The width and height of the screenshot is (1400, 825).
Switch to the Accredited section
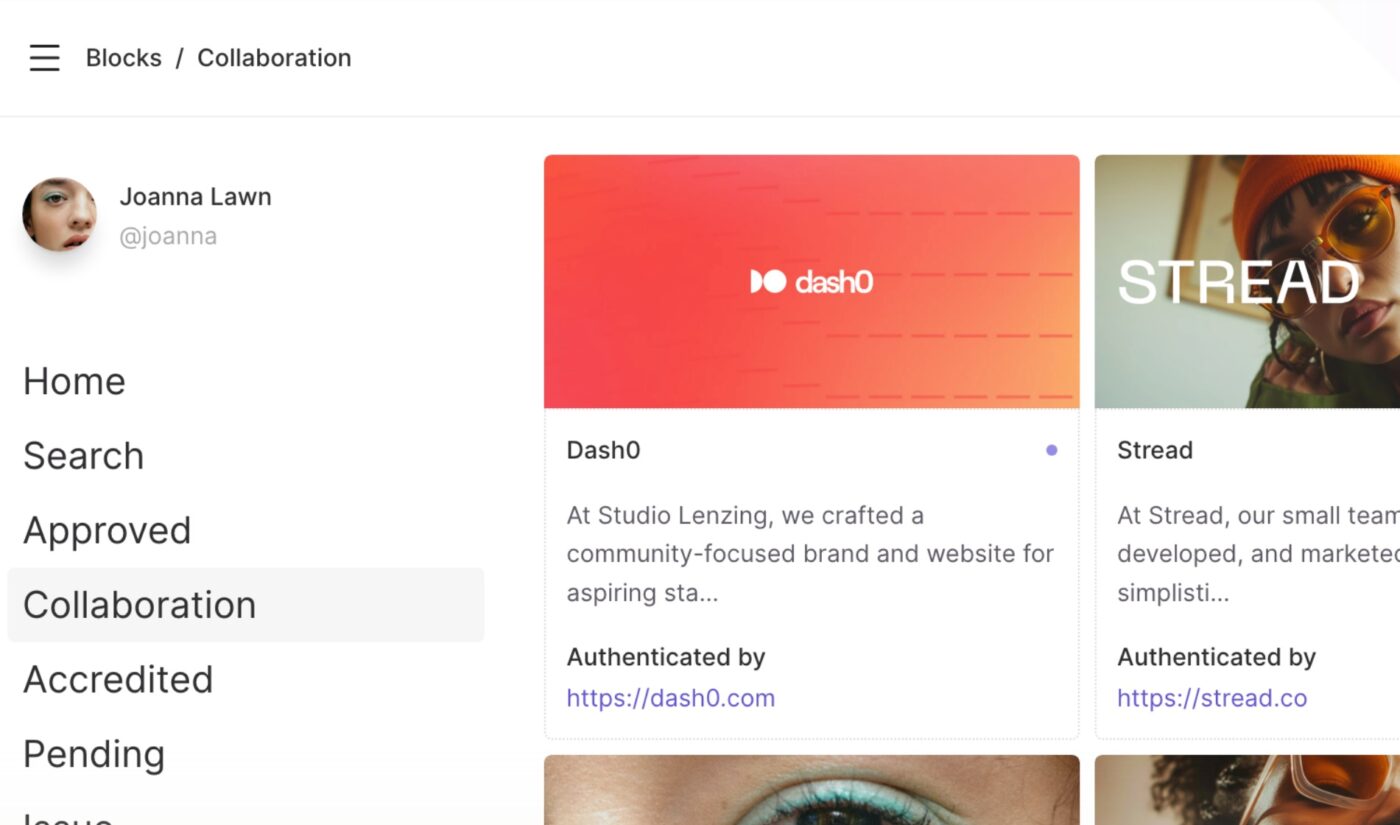(x=118, y=680)
